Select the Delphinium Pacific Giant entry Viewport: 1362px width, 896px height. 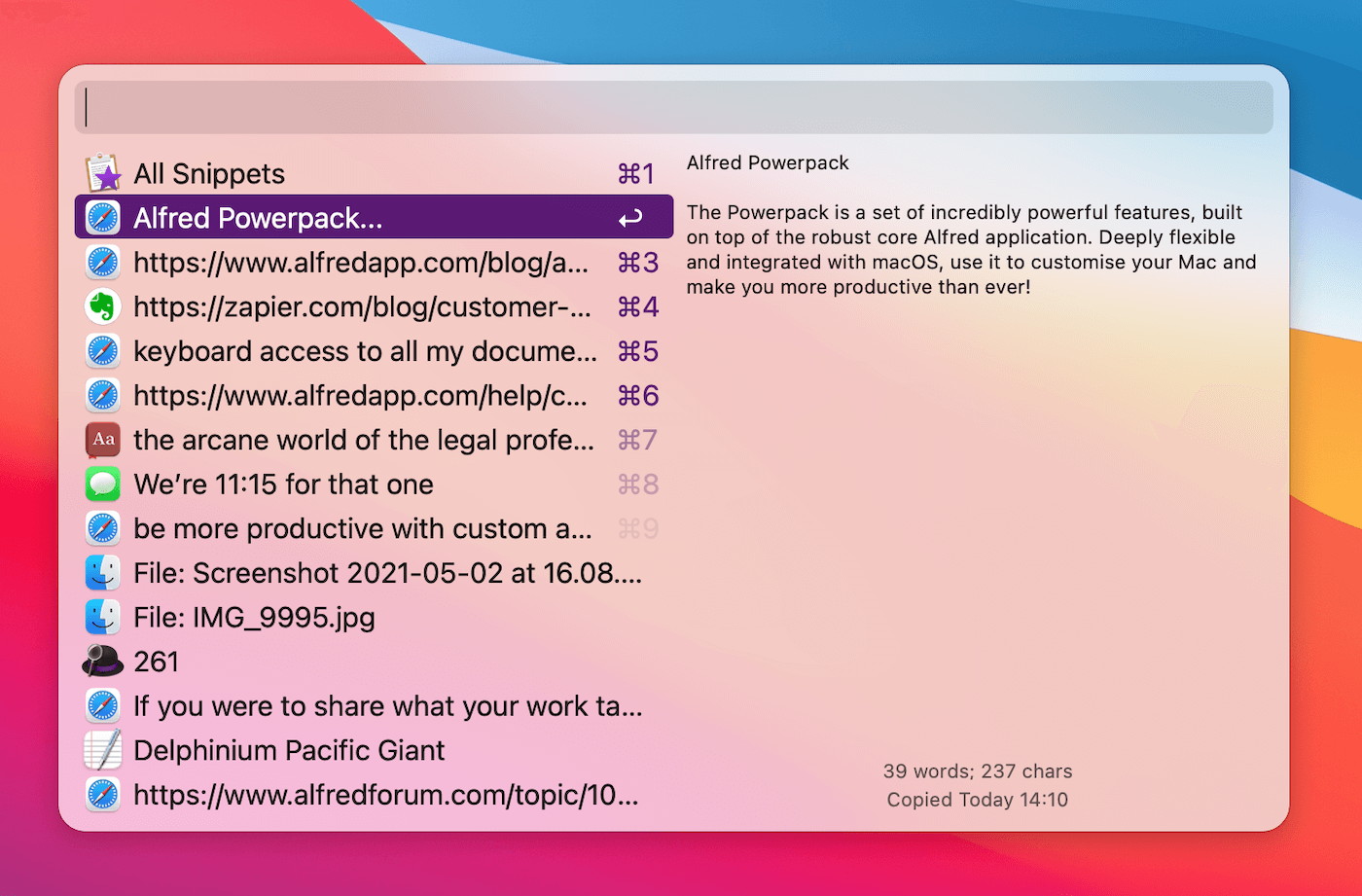coord(288,750)
